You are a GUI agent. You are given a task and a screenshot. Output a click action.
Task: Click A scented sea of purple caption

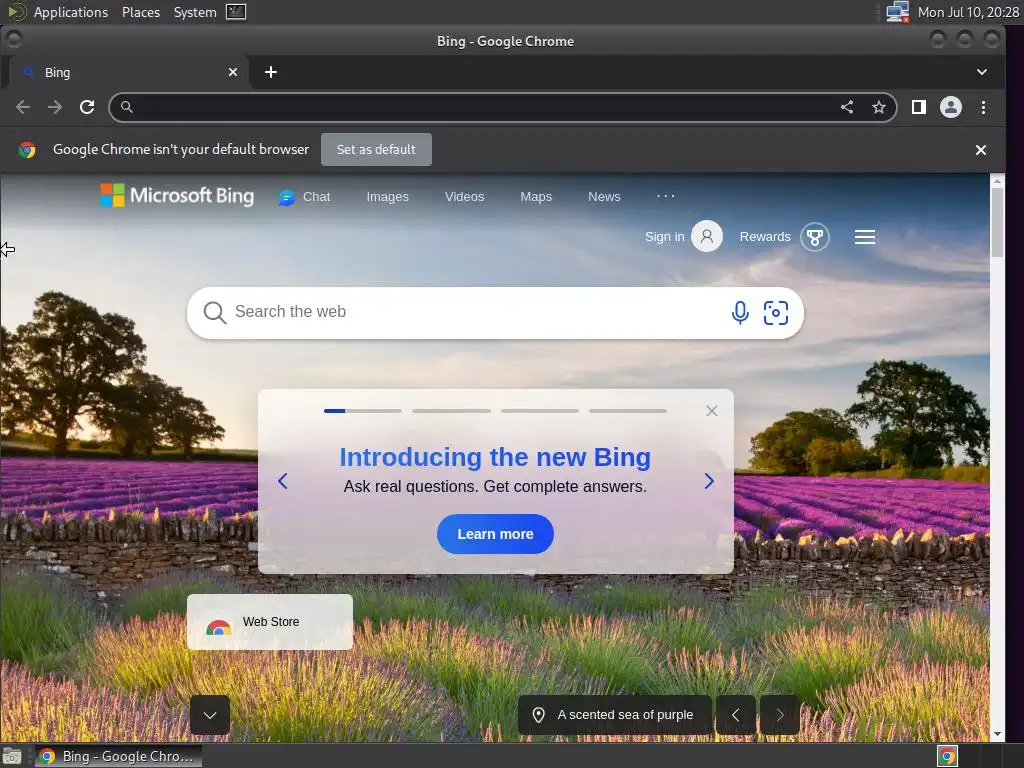tap(614, 715)
